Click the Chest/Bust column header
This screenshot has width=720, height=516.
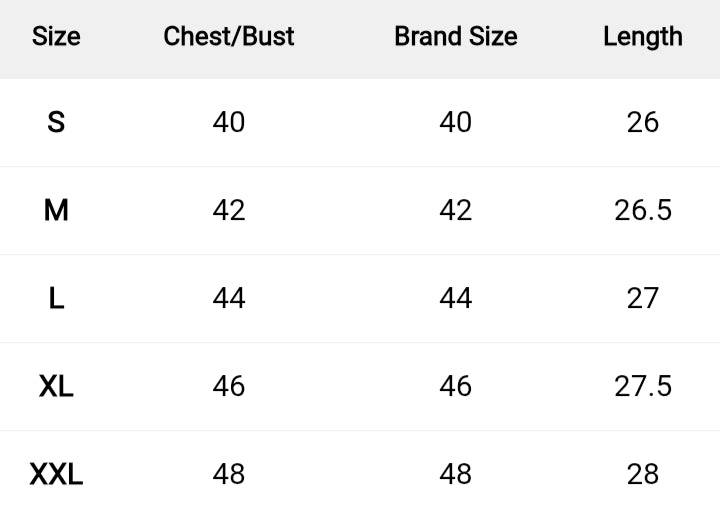pyautogui.click(x=229, y=37)
